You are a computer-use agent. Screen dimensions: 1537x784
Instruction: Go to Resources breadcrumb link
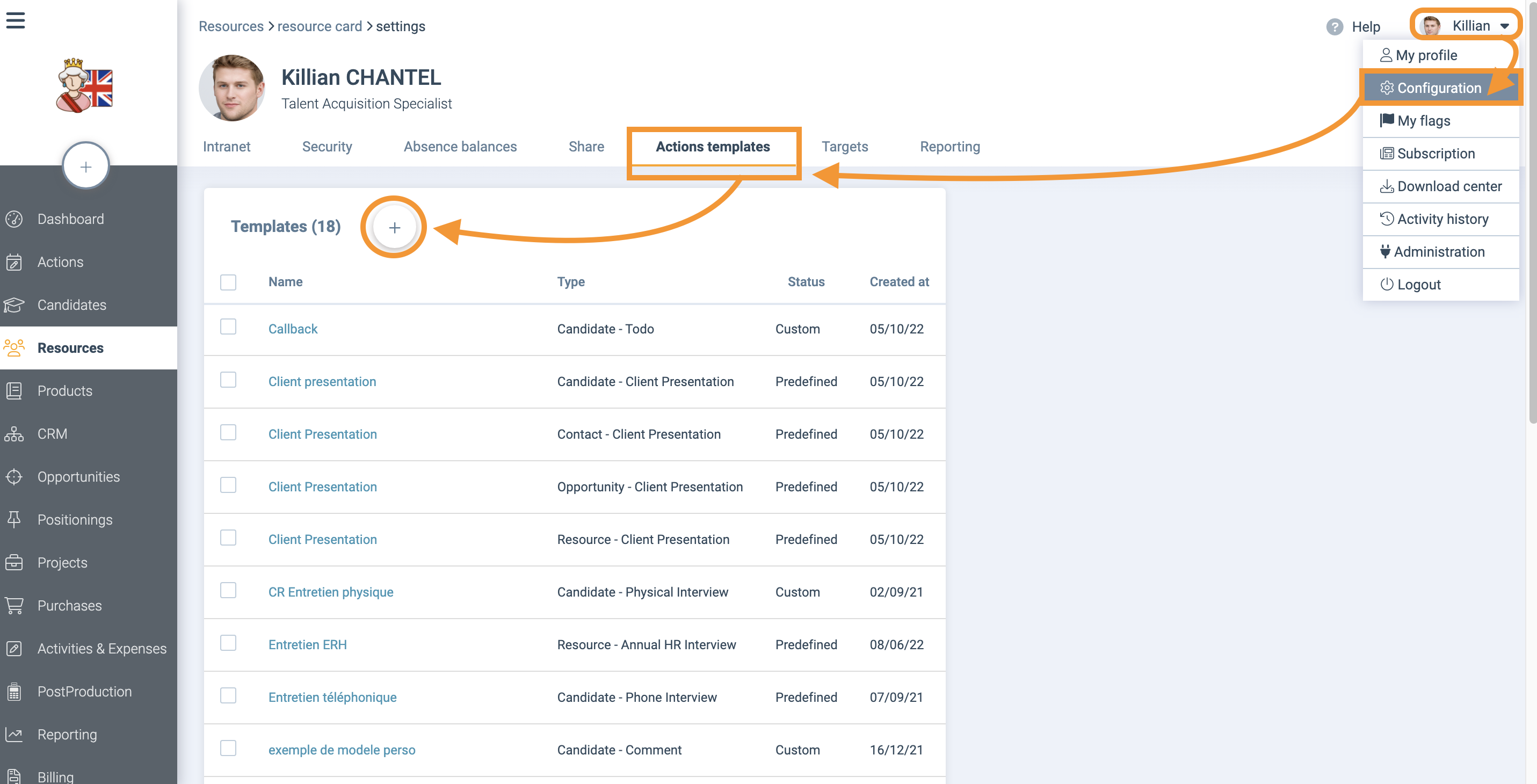[x=231, y=26]
